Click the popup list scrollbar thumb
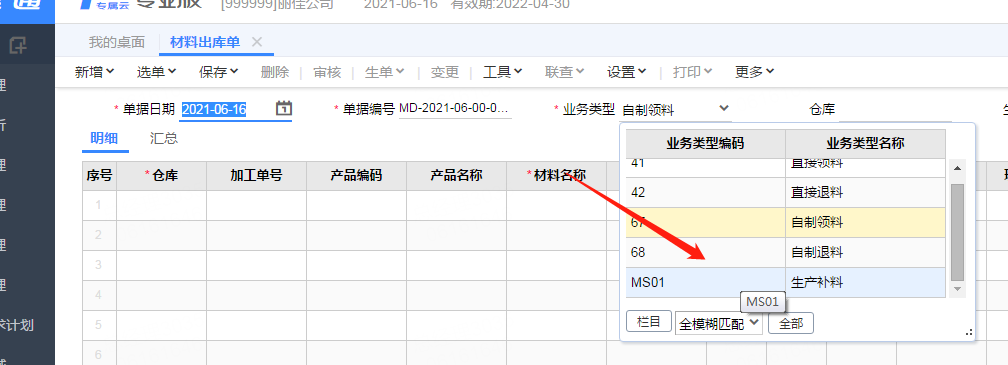The width and height of the screenshot is (1008, 365). pyautogui.click(x=957, y=232)
